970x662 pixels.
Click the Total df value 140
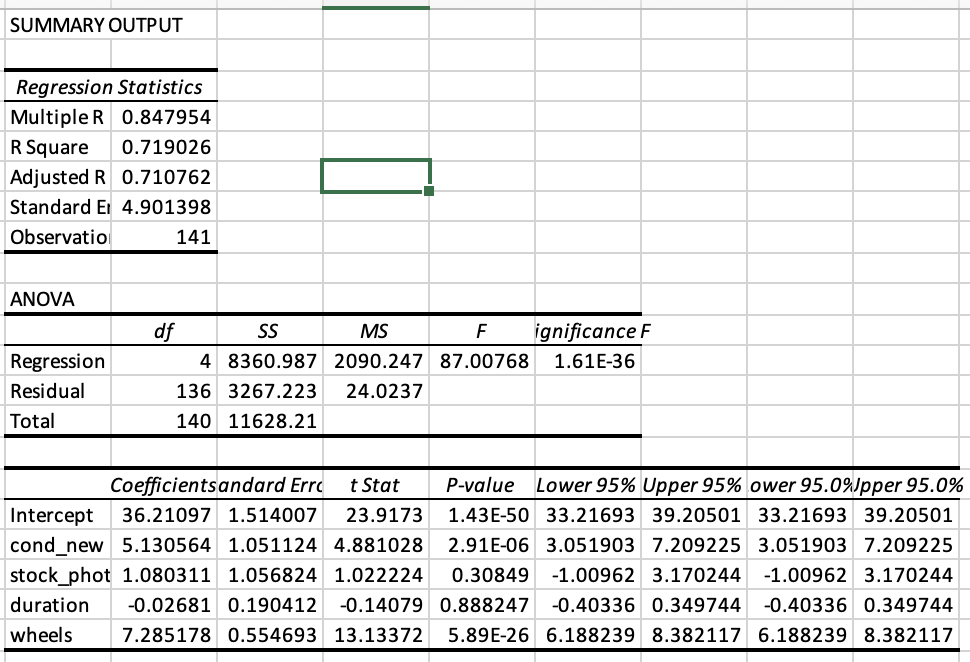click(165, 421)
